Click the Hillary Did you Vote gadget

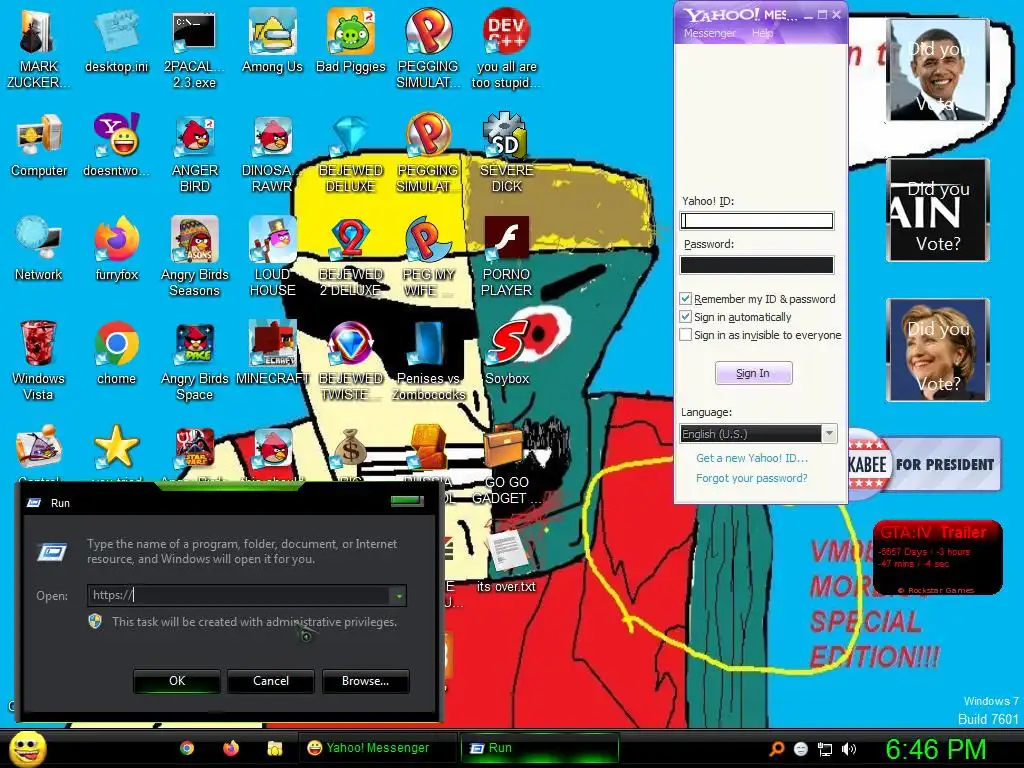pyautogui.click(x=937, y=349)
